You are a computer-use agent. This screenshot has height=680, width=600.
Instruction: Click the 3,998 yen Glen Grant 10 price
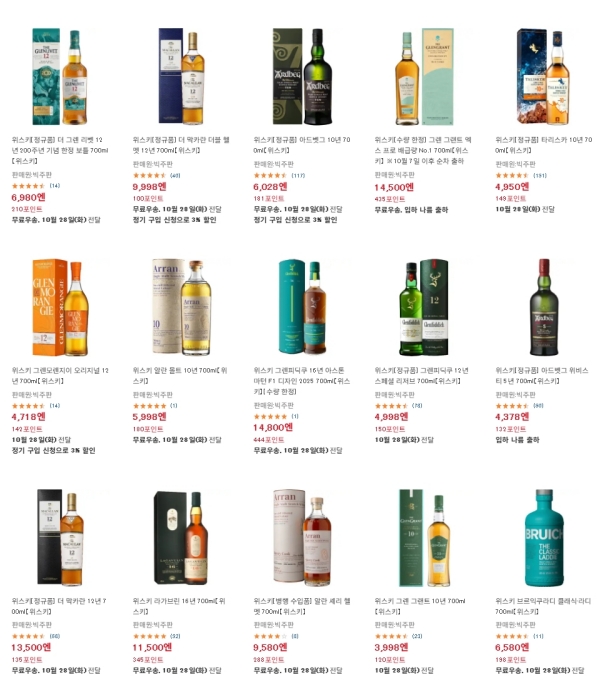pyautogui.click(x=391, y=647)
